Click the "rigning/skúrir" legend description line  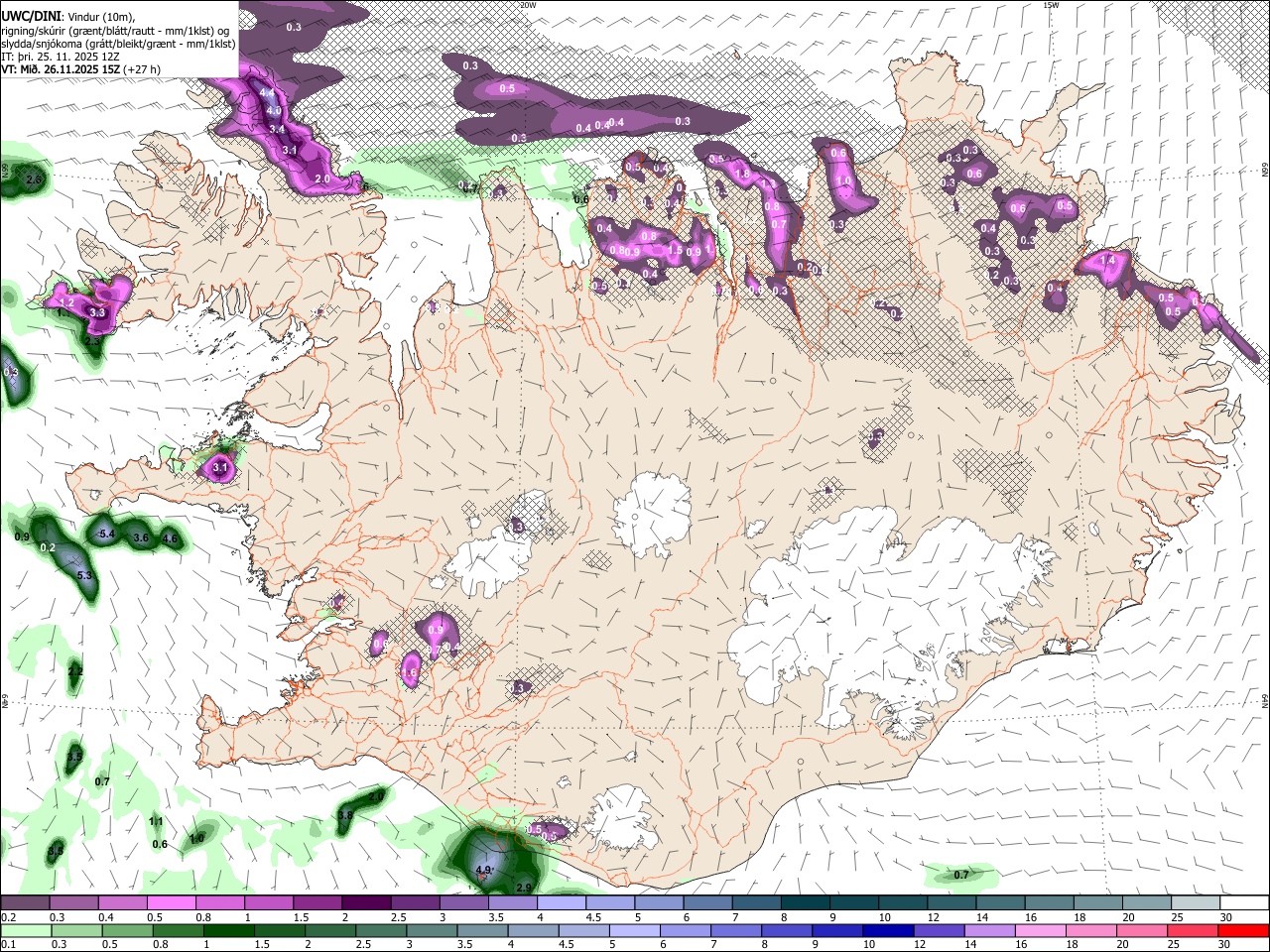pyautogui.click(x=114, y=30)
